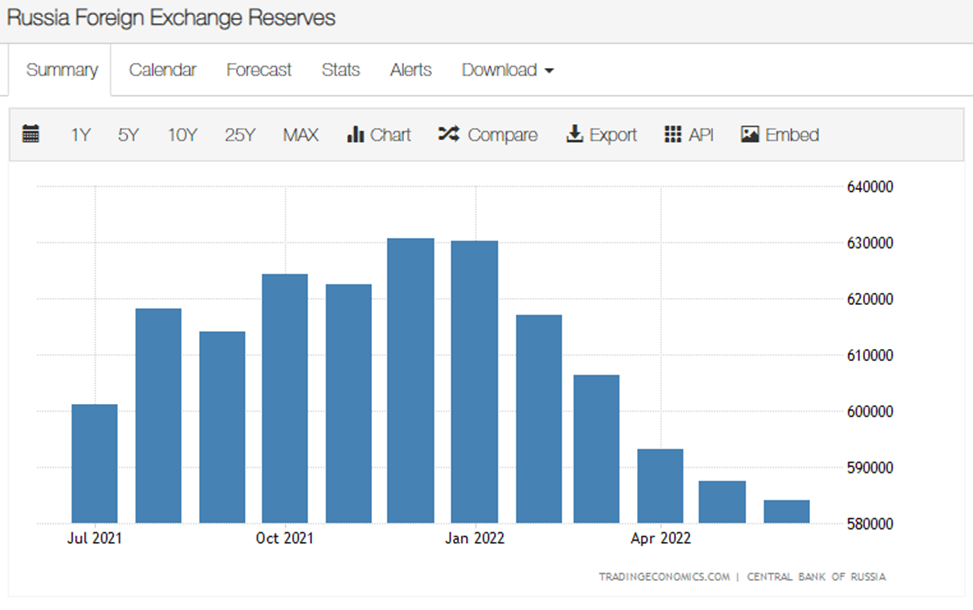Select the 10Y time range

[x=182, y=135]
